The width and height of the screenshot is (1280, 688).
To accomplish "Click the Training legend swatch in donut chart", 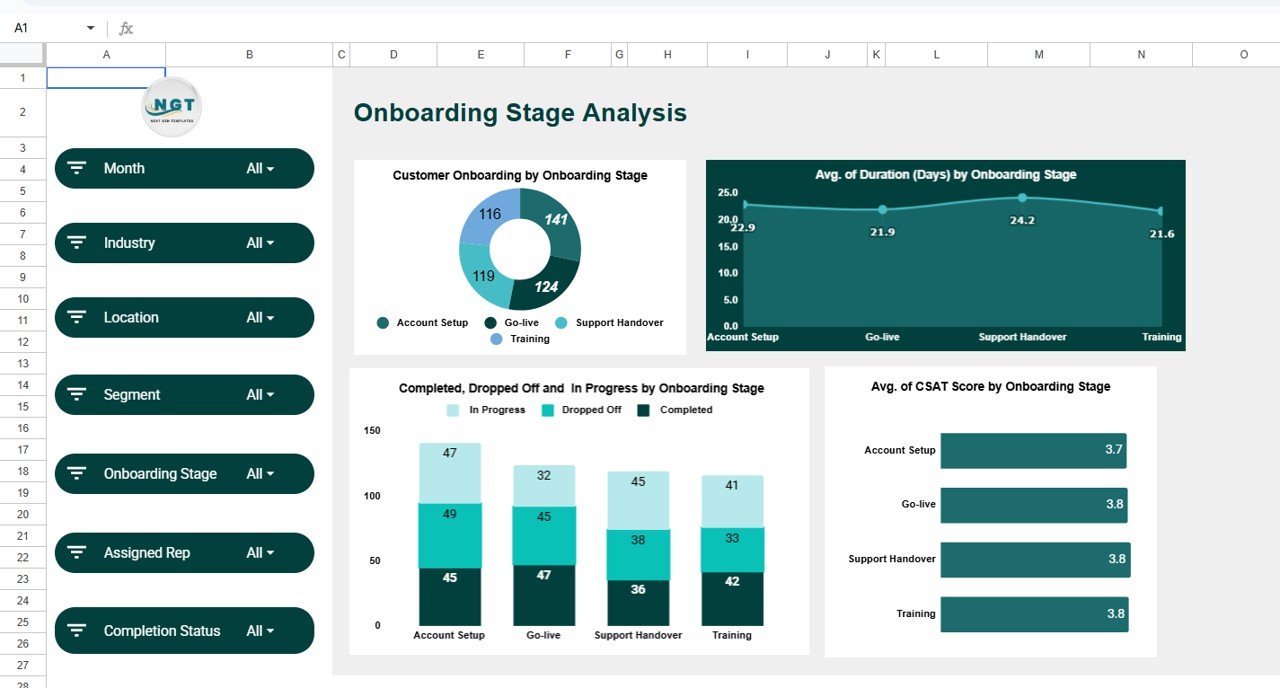I will point(496,339).
